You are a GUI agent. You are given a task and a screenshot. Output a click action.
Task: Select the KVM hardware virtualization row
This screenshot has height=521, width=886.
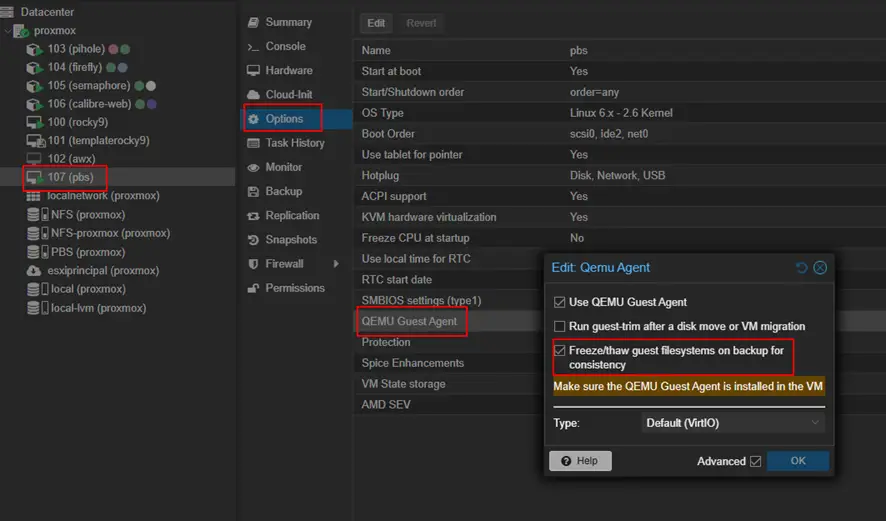(620, 218)
